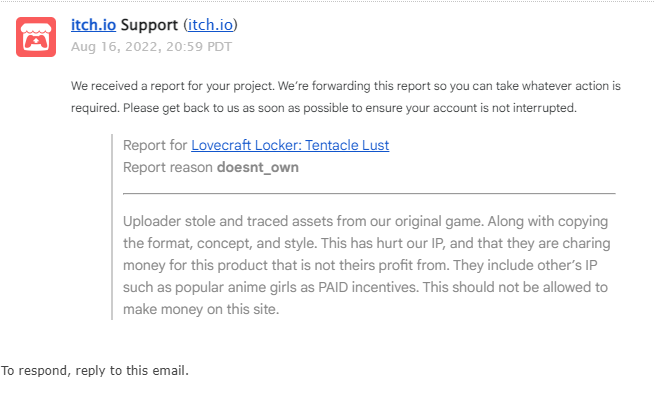Click the 'Uploader stole and traced assets' line
The image size is (654, 398).
(x=365, y=221)
